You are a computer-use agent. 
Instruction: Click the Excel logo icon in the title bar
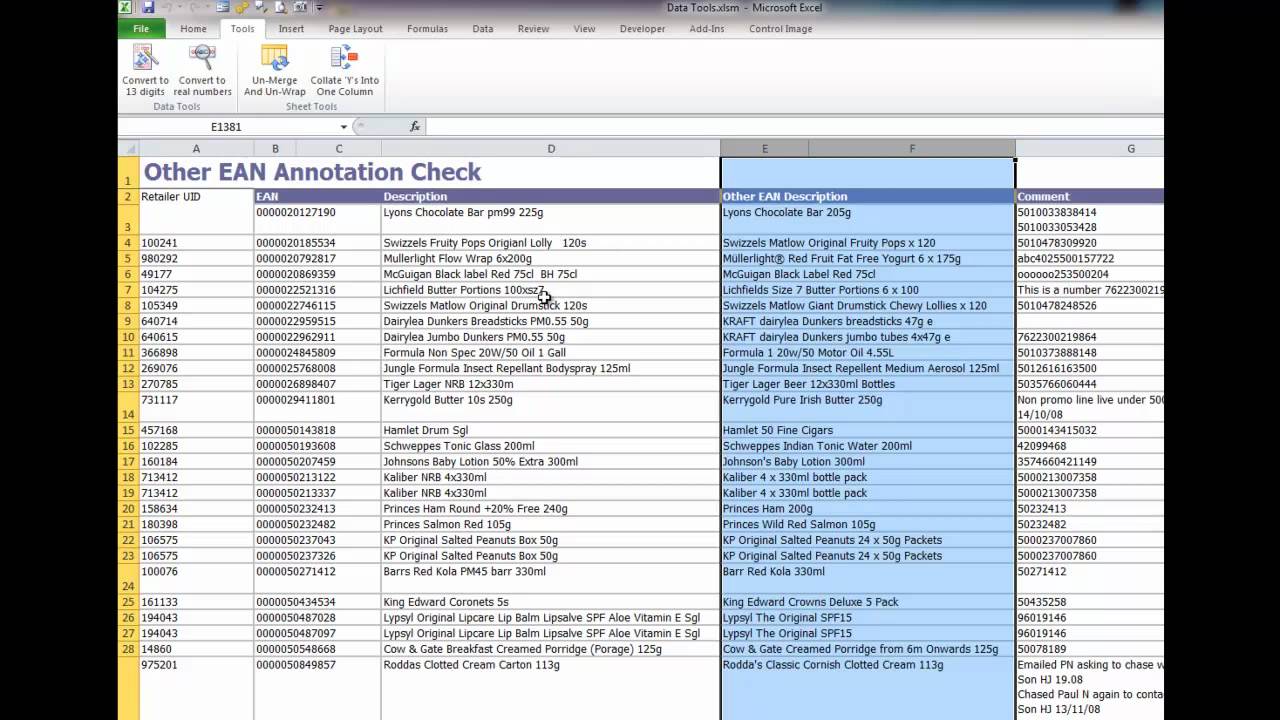click(x=126, y=8)
